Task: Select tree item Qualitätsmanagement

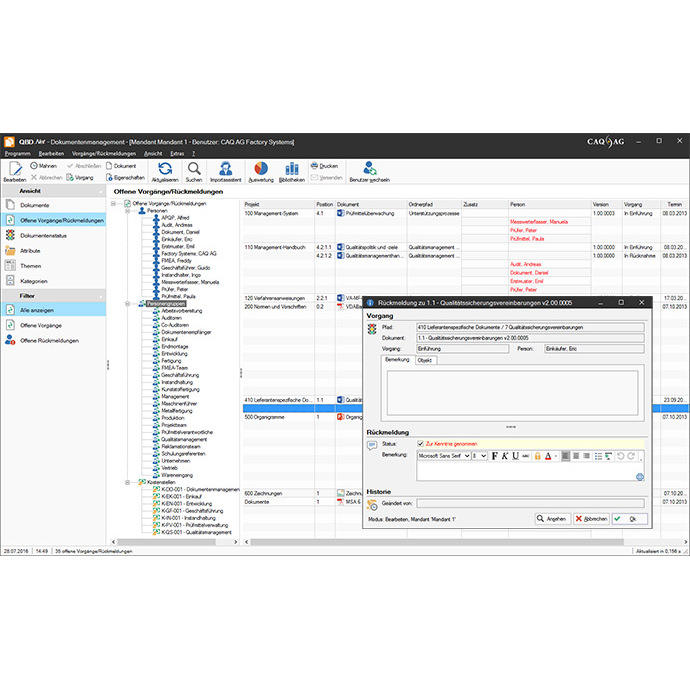Action: 184,439
